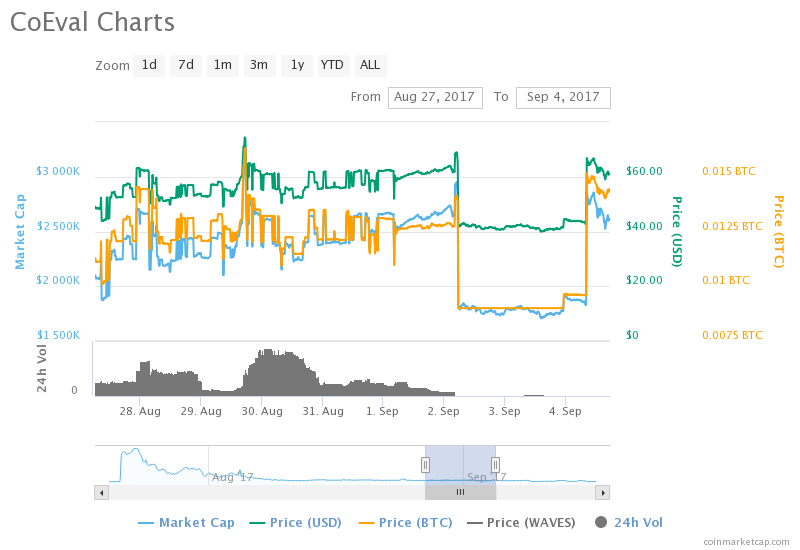Image resolution: width=800 pixels, height=550 pixels.
Task: Set zoom range to 1y
Action: [x=297, y=65]
